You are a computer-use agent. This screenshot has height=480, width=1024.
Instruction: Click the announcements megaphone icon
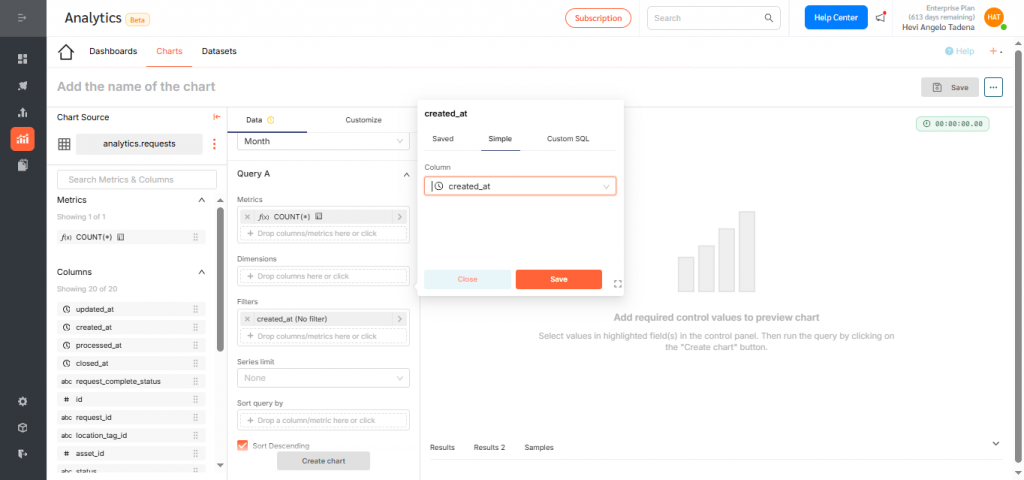pos(880,18)
